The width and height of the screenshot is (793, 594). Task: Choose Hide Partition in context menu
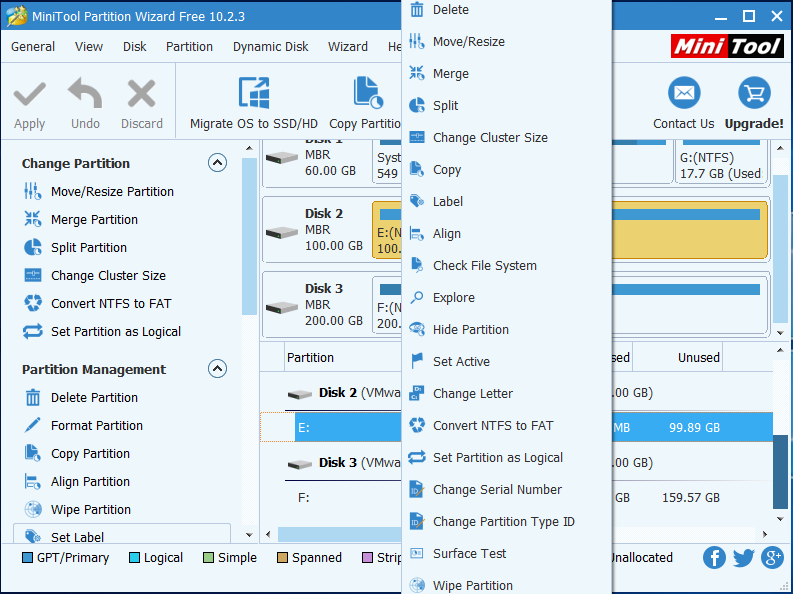pos(506,330)
